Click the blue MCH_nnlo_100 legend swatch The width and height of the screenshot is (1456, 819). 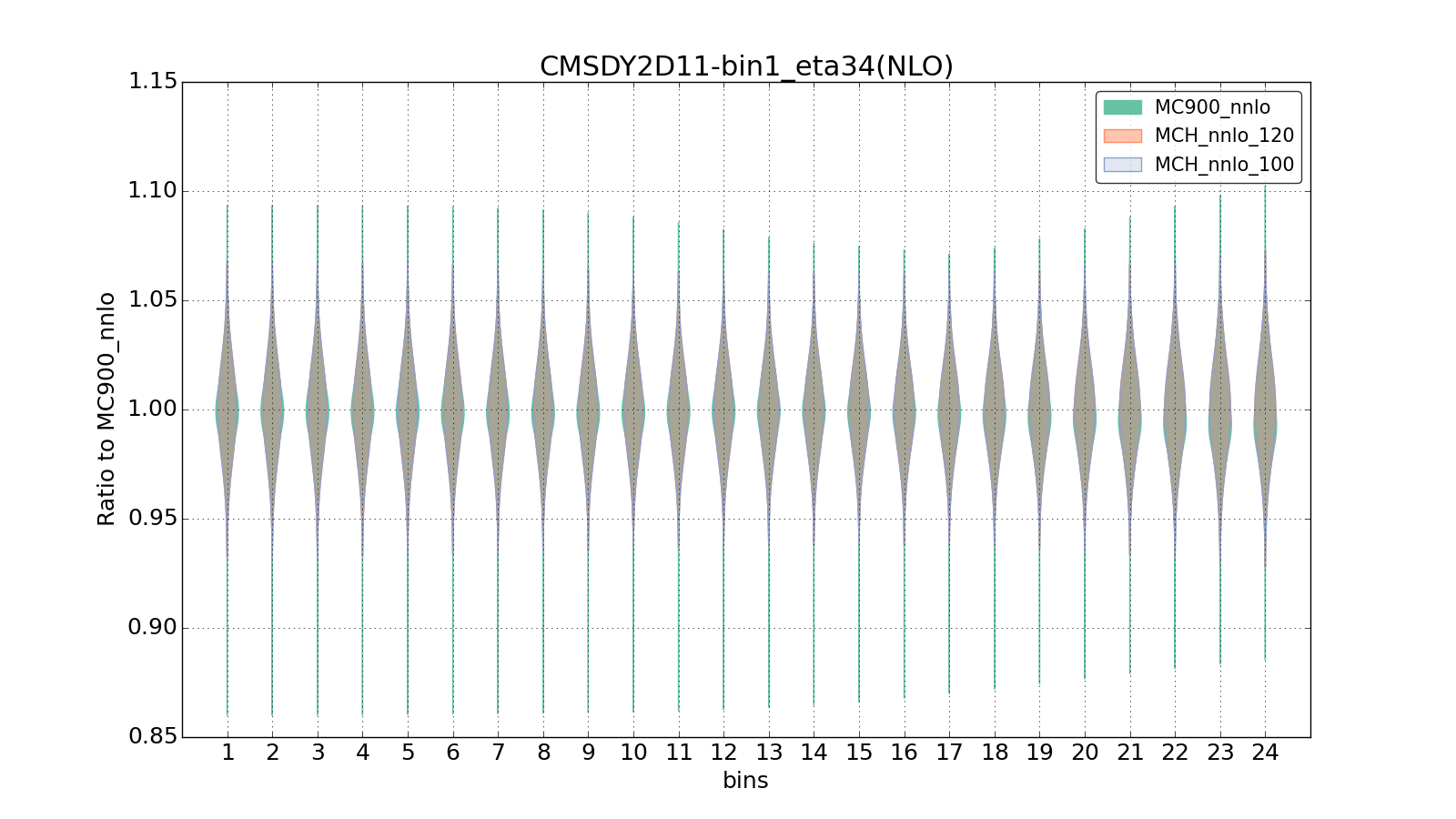tap(1122, 165)
